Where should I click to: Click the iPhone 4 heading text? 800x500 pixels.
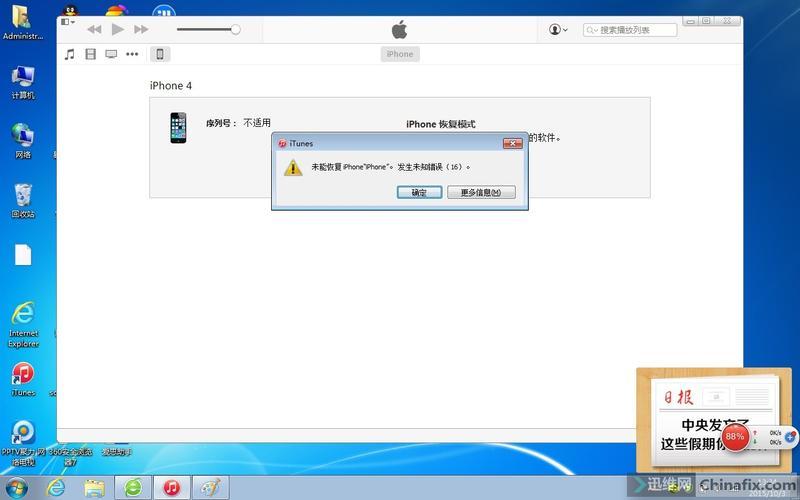click(171, 86)
